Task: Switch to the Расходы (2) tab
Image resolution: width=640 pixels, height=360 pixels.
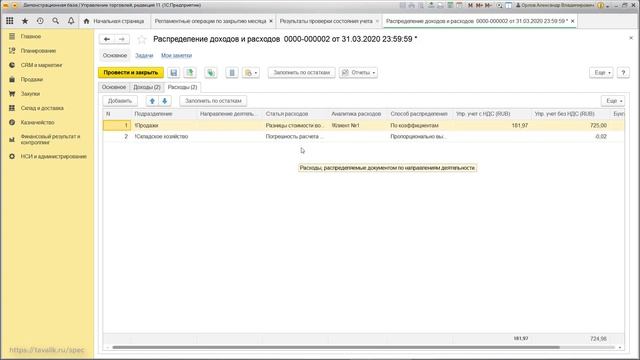Action: click(182, 87)
